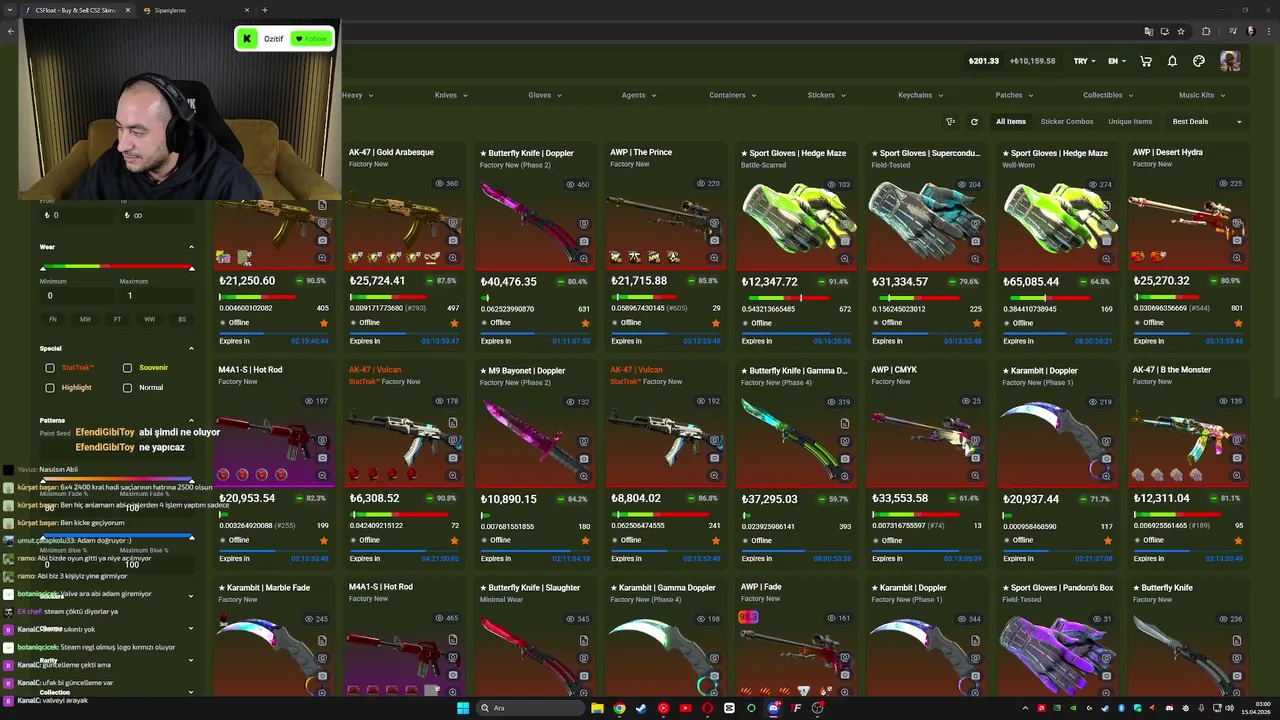Viewport: 1280px width, 720px height.
Task: Favorite the Butterfly Knife Doppler listing star
Action: pyautogui.click(x=585, y=323)
